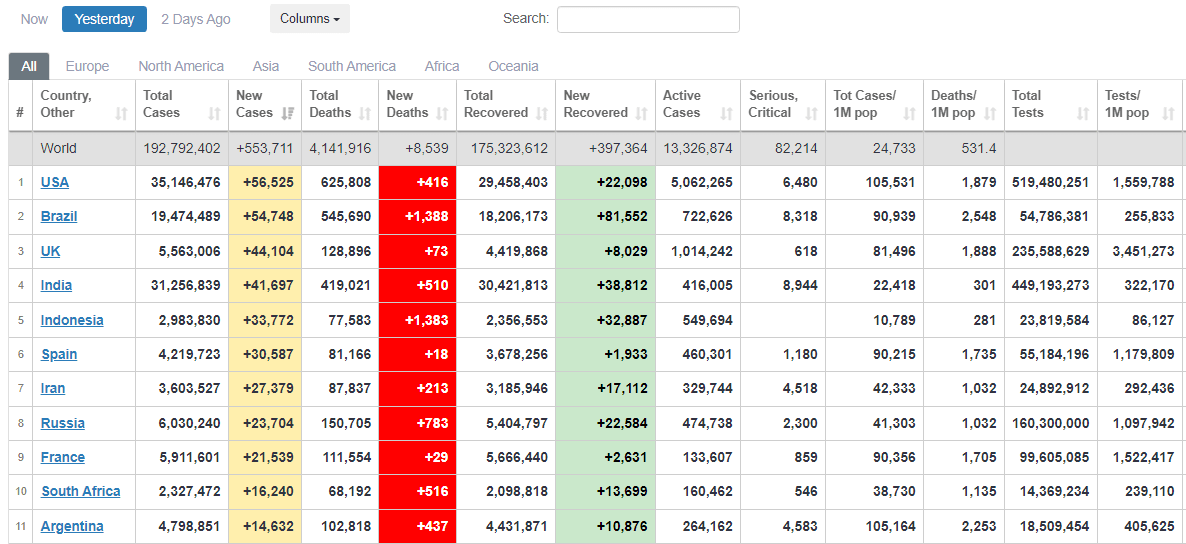Sort by Country, Other column arrows
Viewport: 1186px width, 544px height.
(x=121, y=114)
